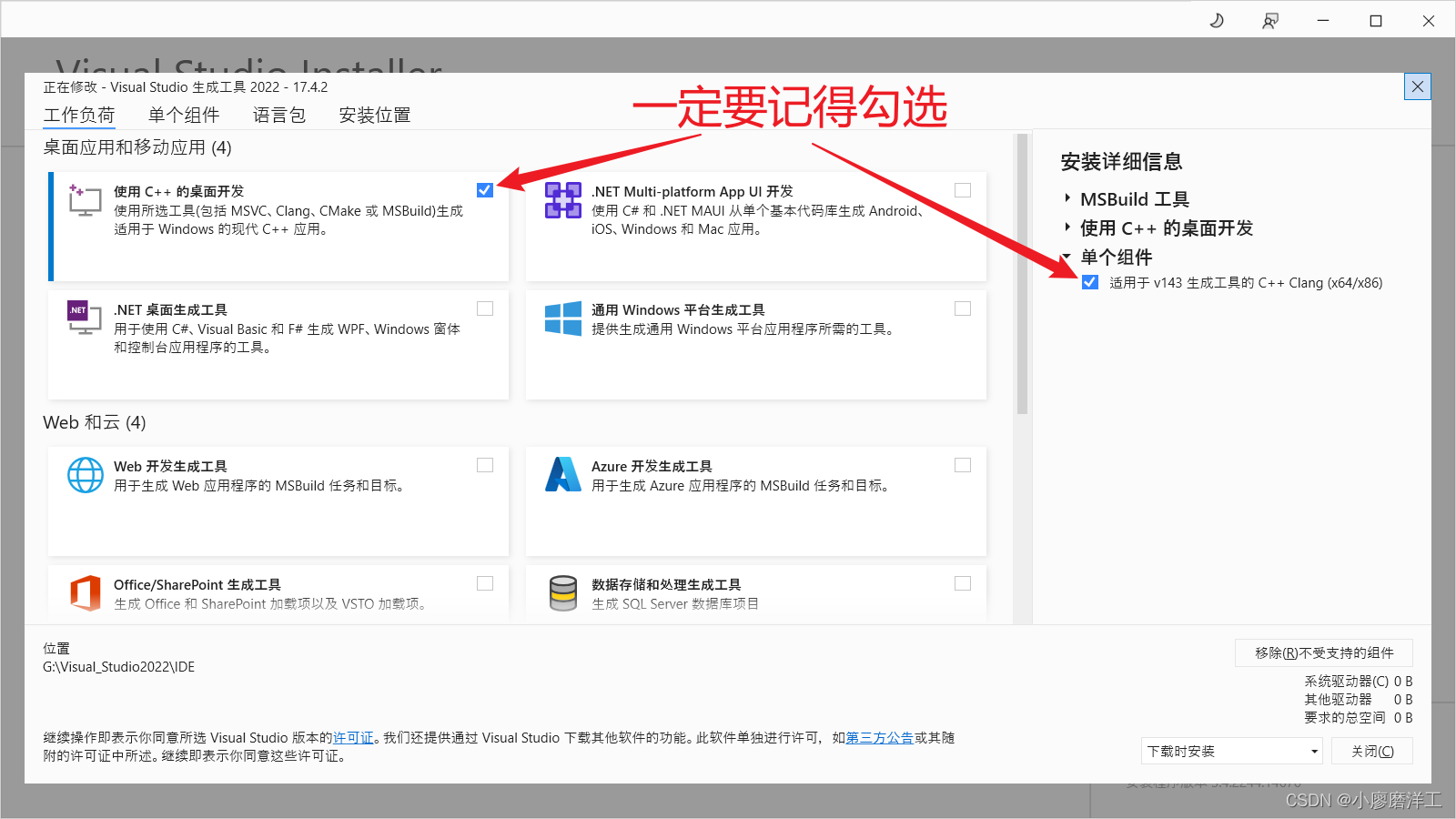1456x819 pixels.
Task: Uncheck 使用 C++ 的桌面开发 workload
Action: (x=485, y=190)
